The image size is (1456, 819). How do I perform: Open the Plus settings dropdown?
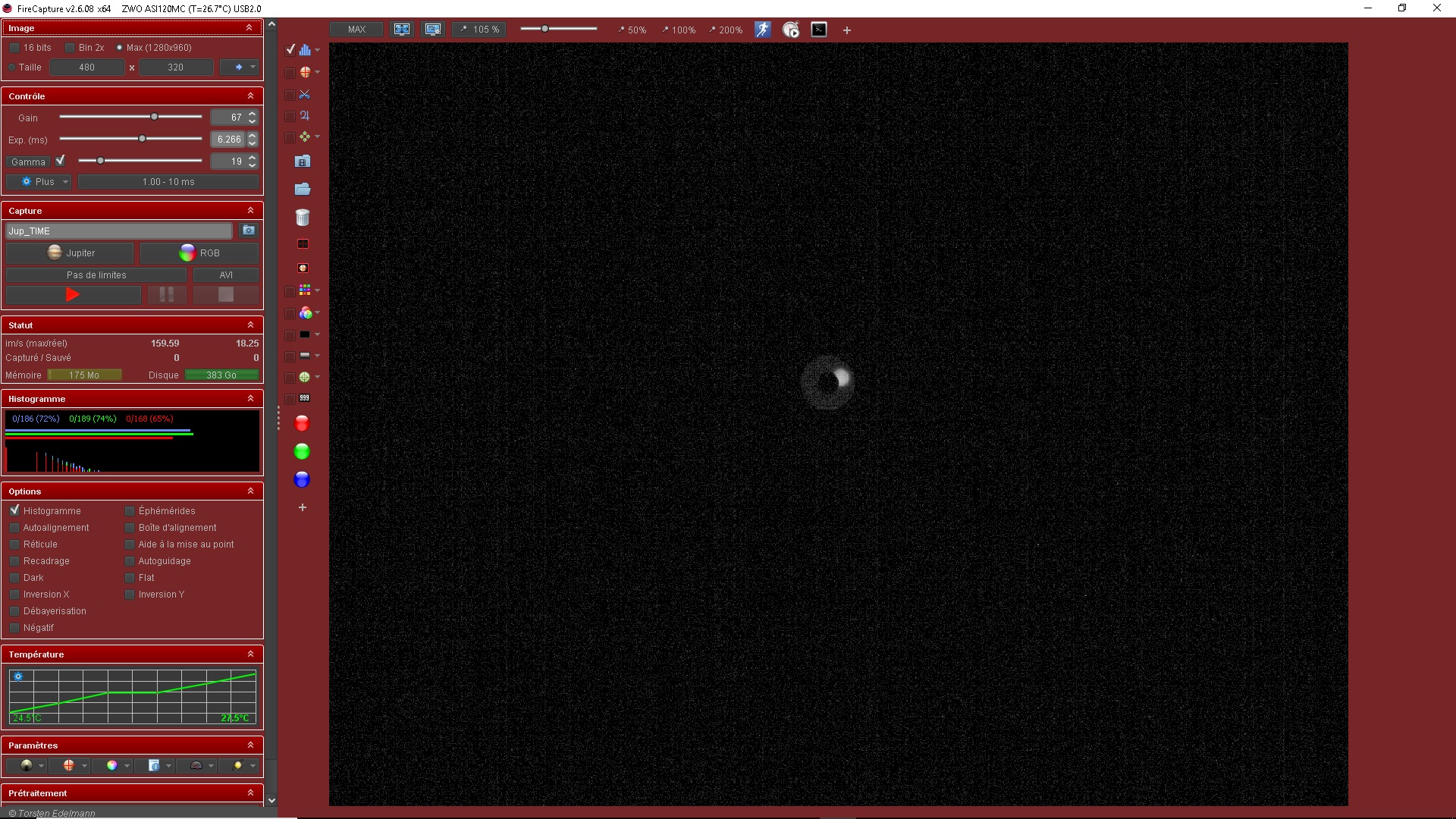click(39, 182)
